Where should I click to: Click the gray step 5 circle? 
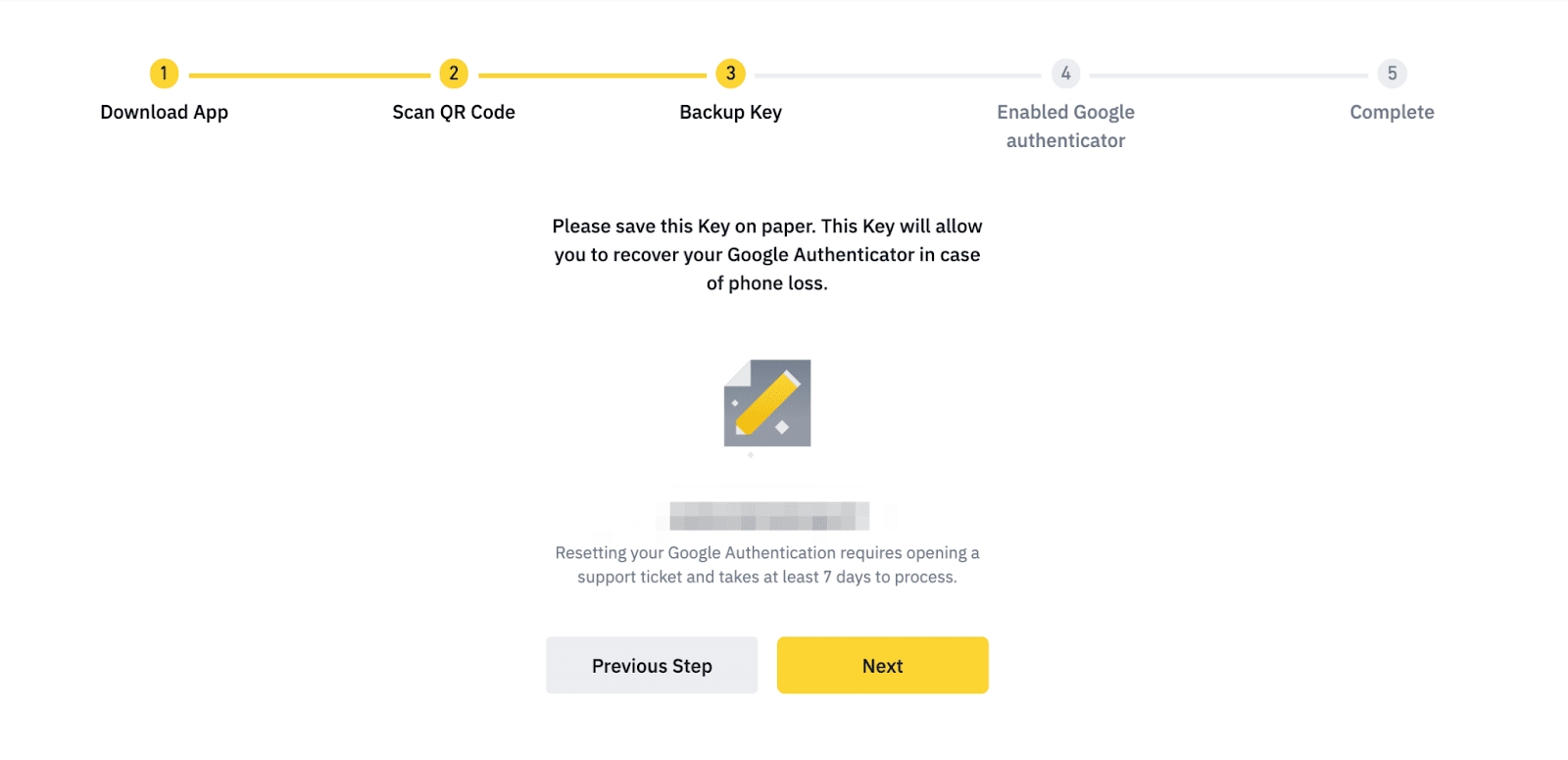1392,74
